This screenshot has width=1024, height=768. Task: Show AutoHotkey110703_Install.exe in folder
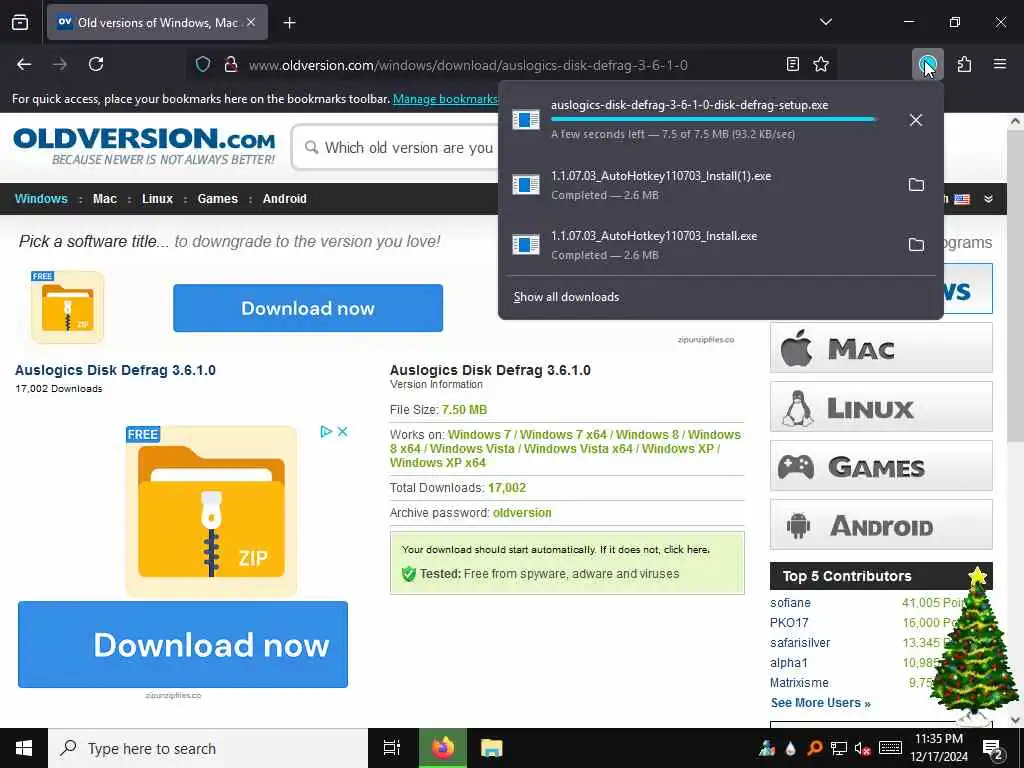point(916,245)
